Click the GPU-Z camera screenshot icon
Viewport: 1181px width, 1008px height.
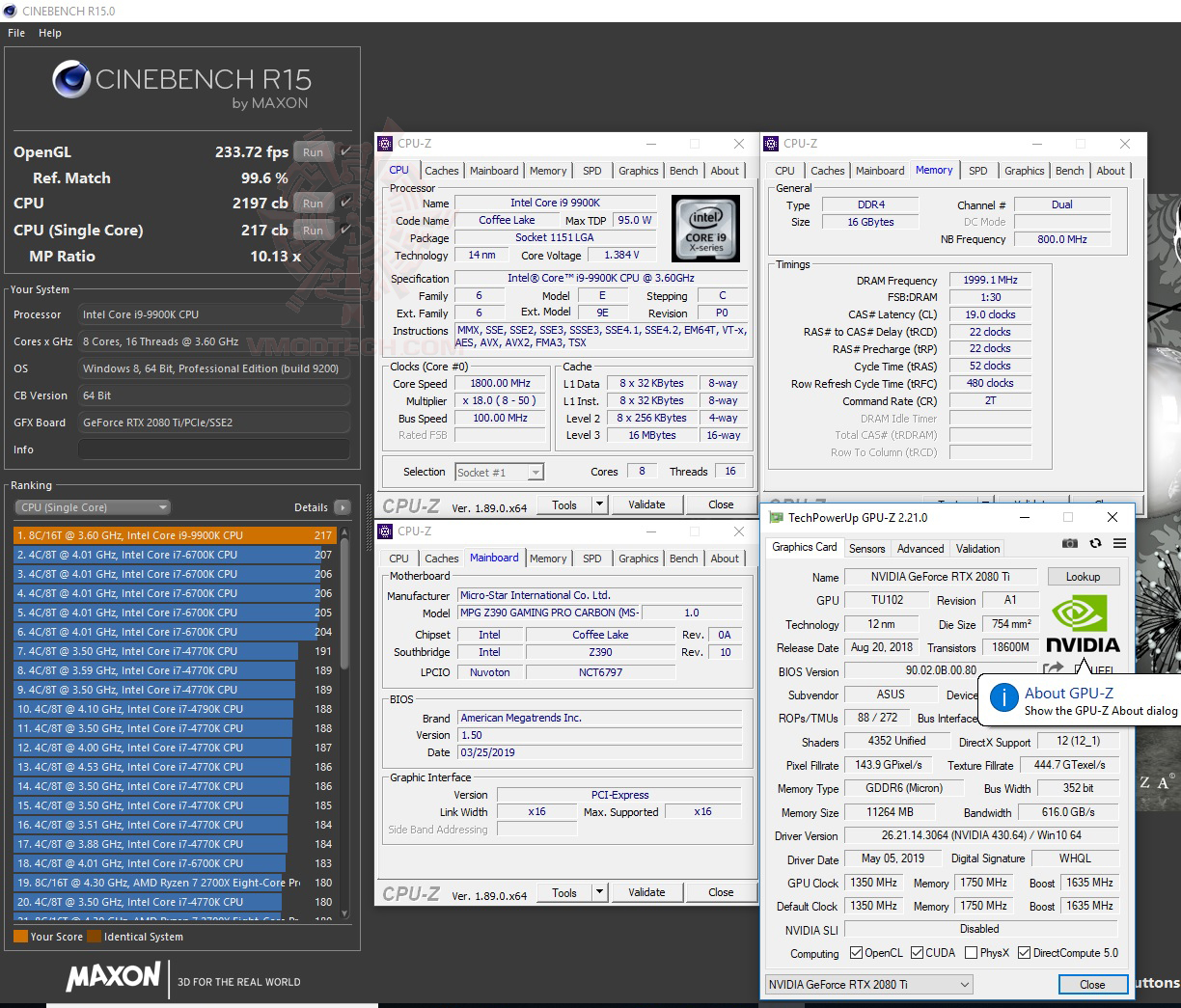click(x=1070, y=543)
